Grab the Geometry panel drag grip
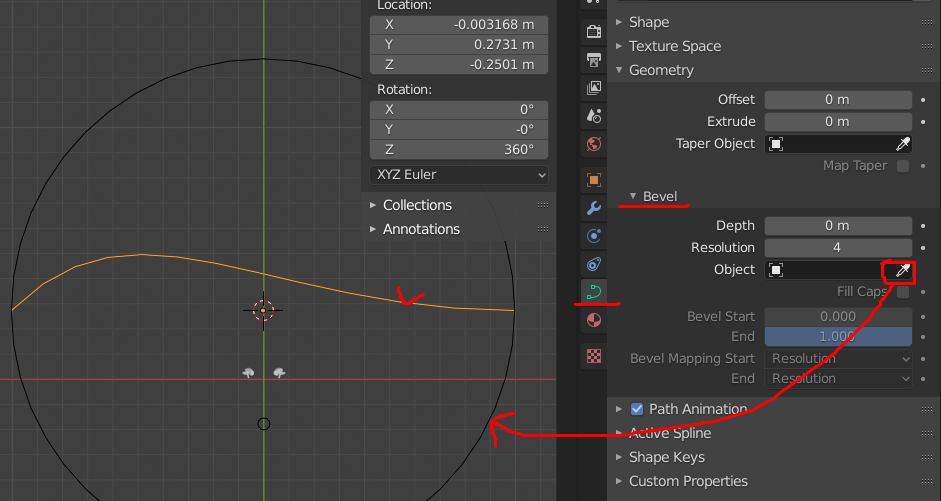The image size is (941, 501). (927, 70)
